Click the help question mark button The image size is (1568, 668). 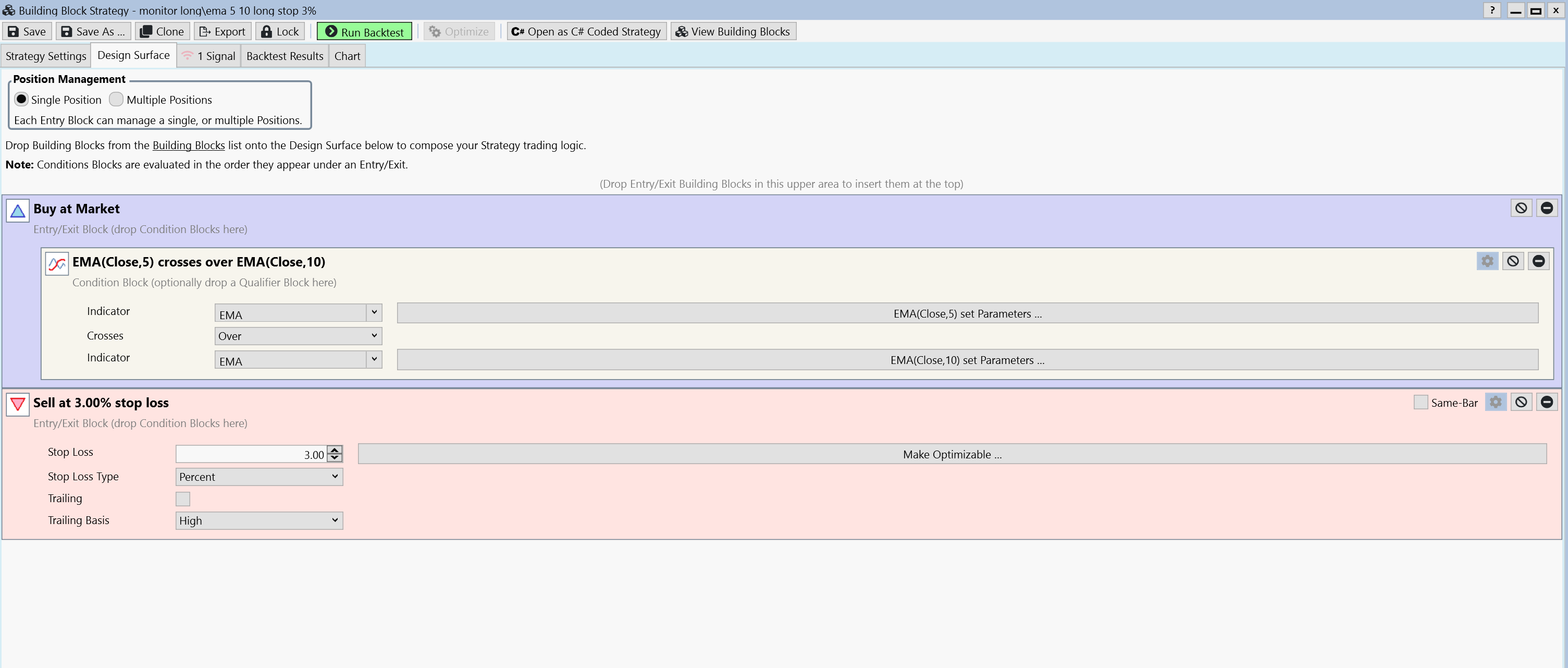click(1492, 10)
